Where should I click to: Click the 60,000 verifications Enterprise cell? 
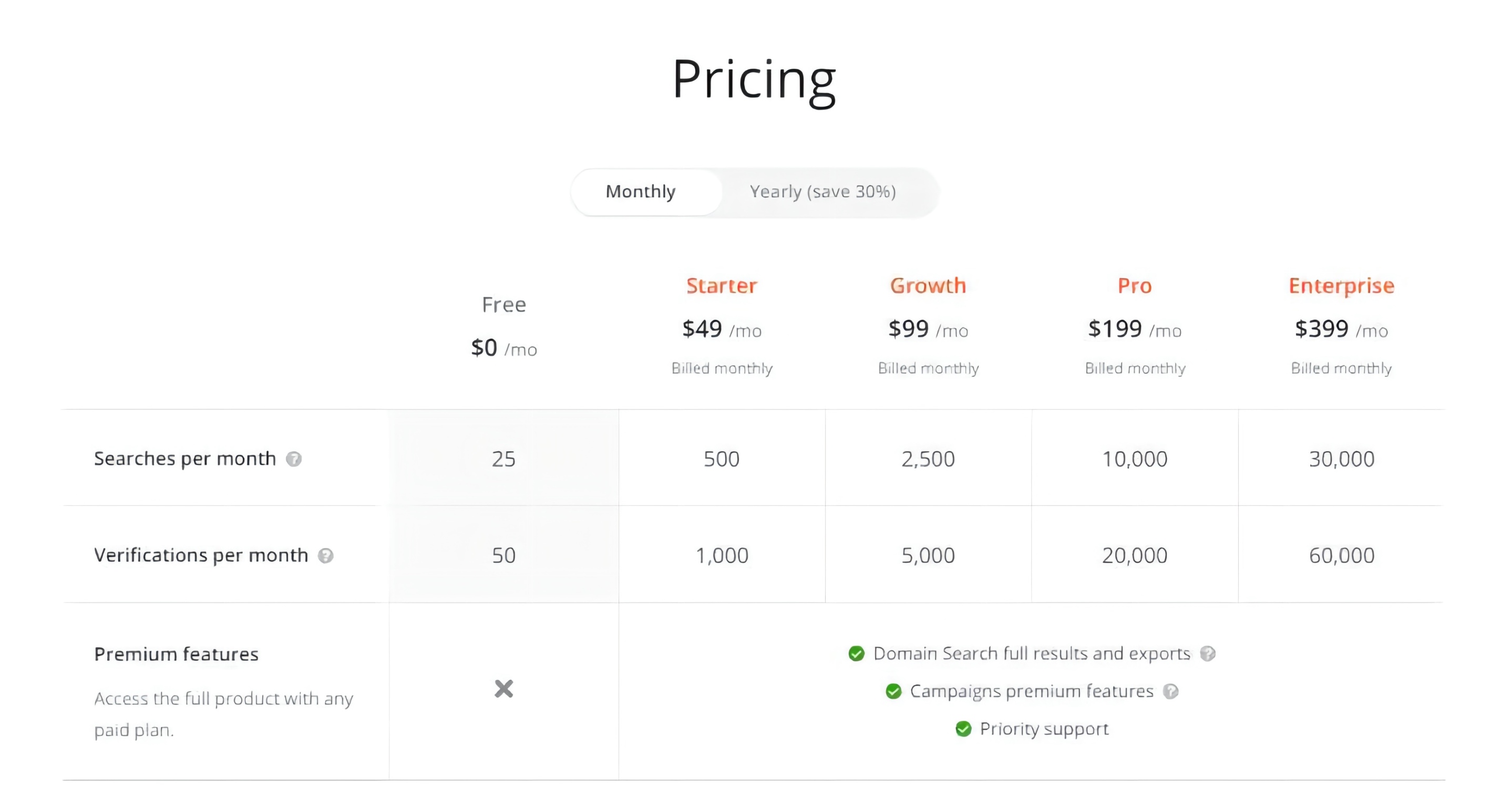(x=1341, y=556)
